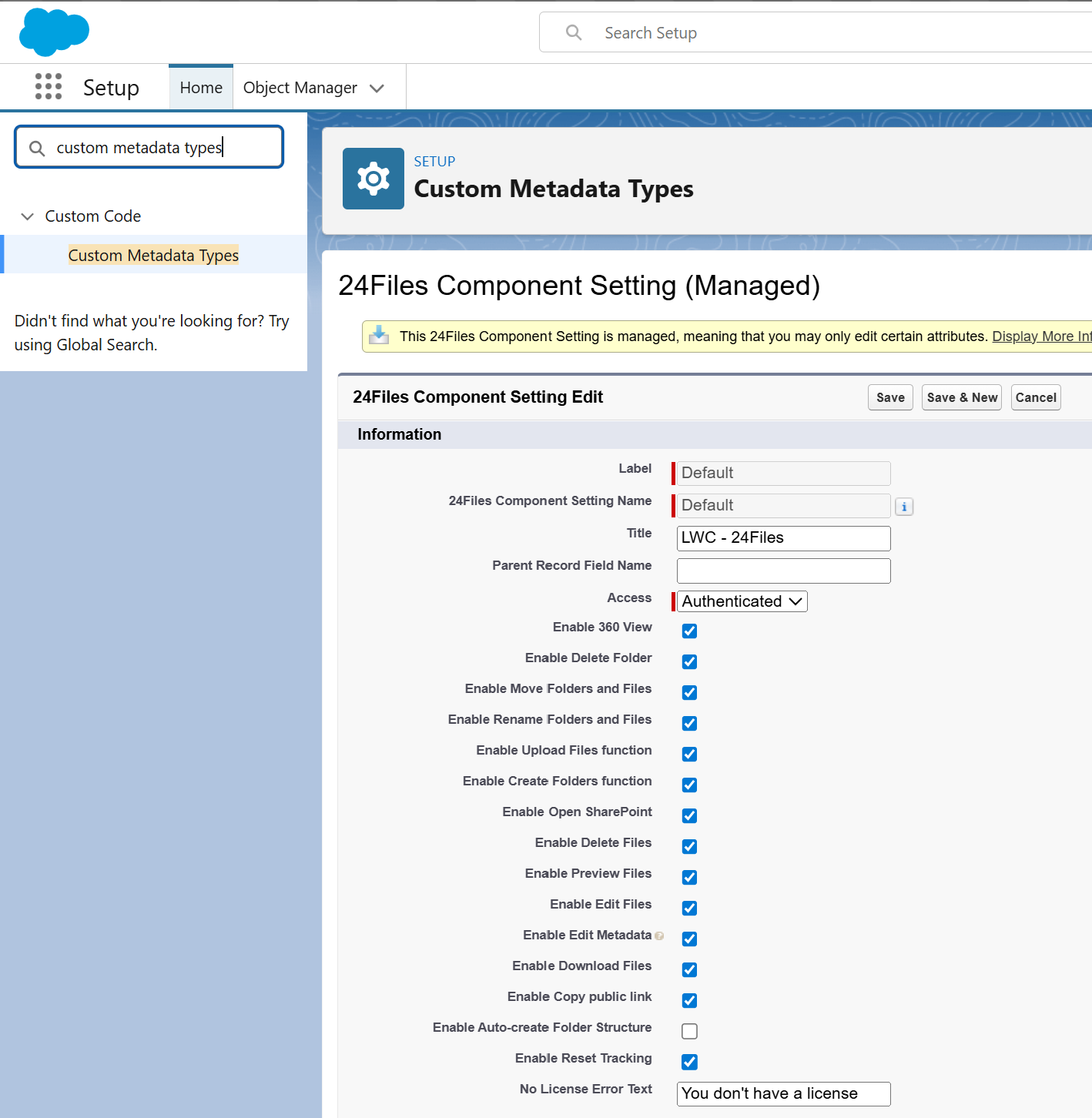Click the magnifier icon in Search Setup
This screenshot has height=1118, width=1092.
pyautogui.click(x=574, y=32)
